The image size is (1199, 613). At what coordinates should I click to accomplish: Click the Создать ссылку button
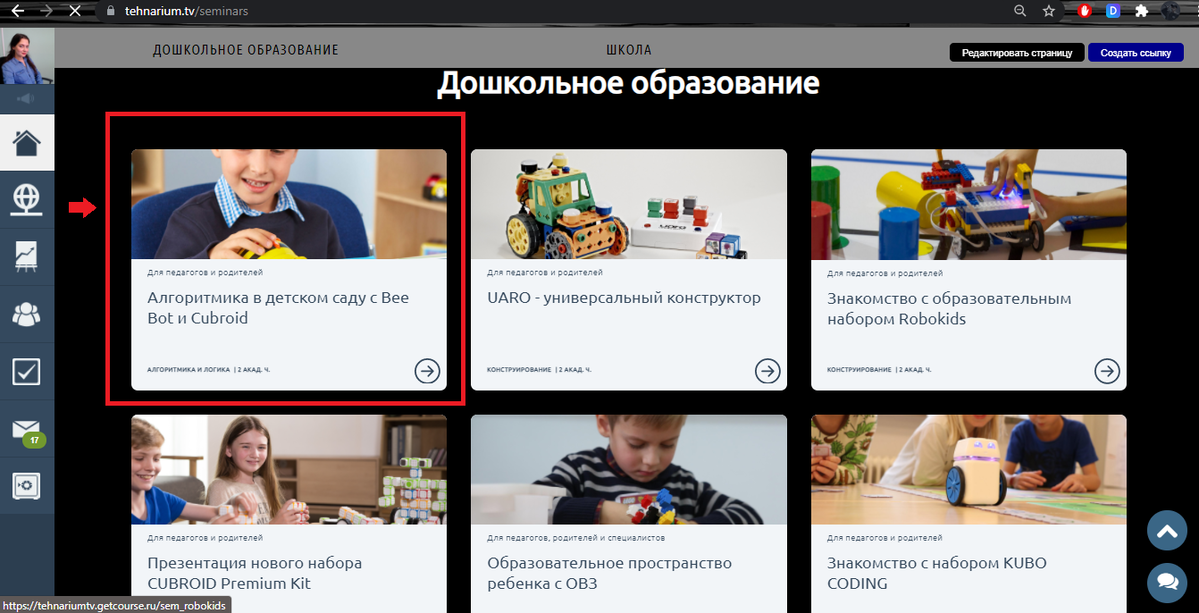coord(1136,53)
